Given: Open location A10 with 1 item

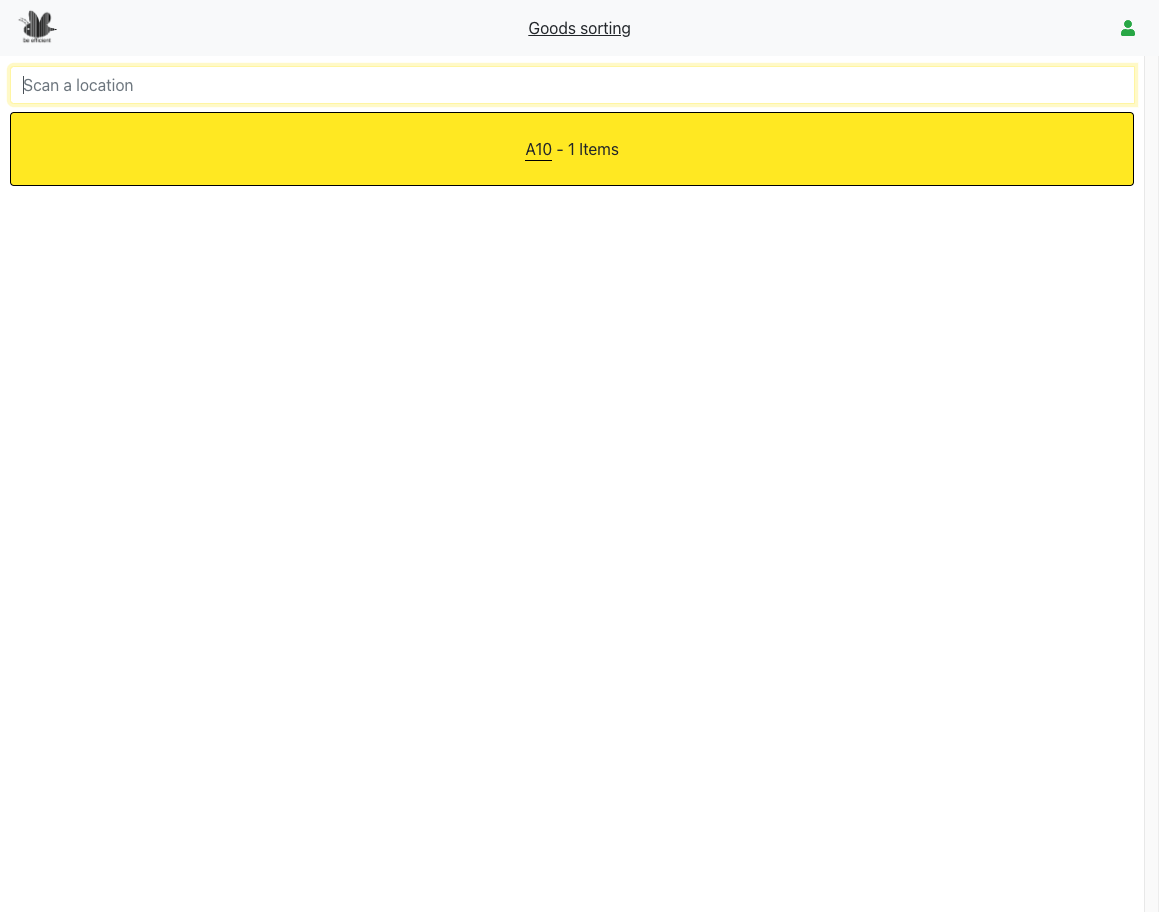Looking at the screenshot, I should [x=572, y=149].
